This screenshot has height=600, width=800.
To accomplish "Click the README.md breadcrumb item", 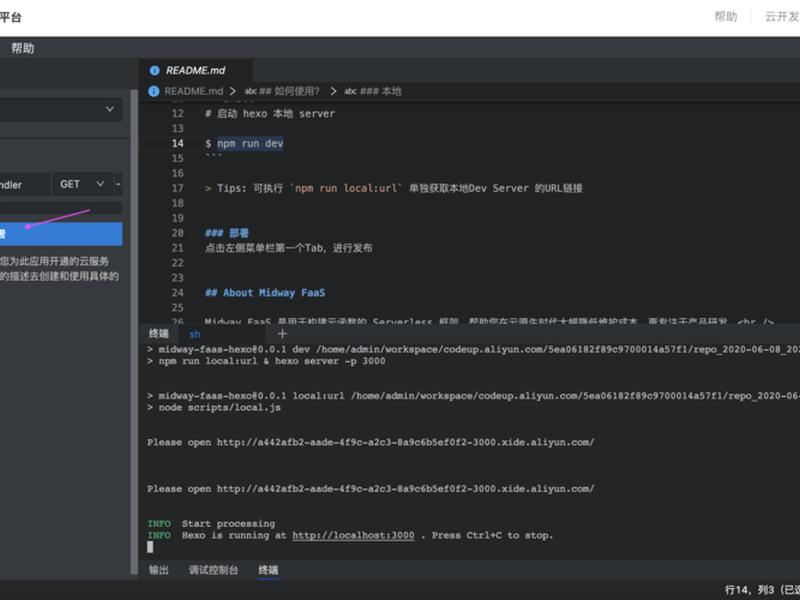I will click(x=193, y=91).
